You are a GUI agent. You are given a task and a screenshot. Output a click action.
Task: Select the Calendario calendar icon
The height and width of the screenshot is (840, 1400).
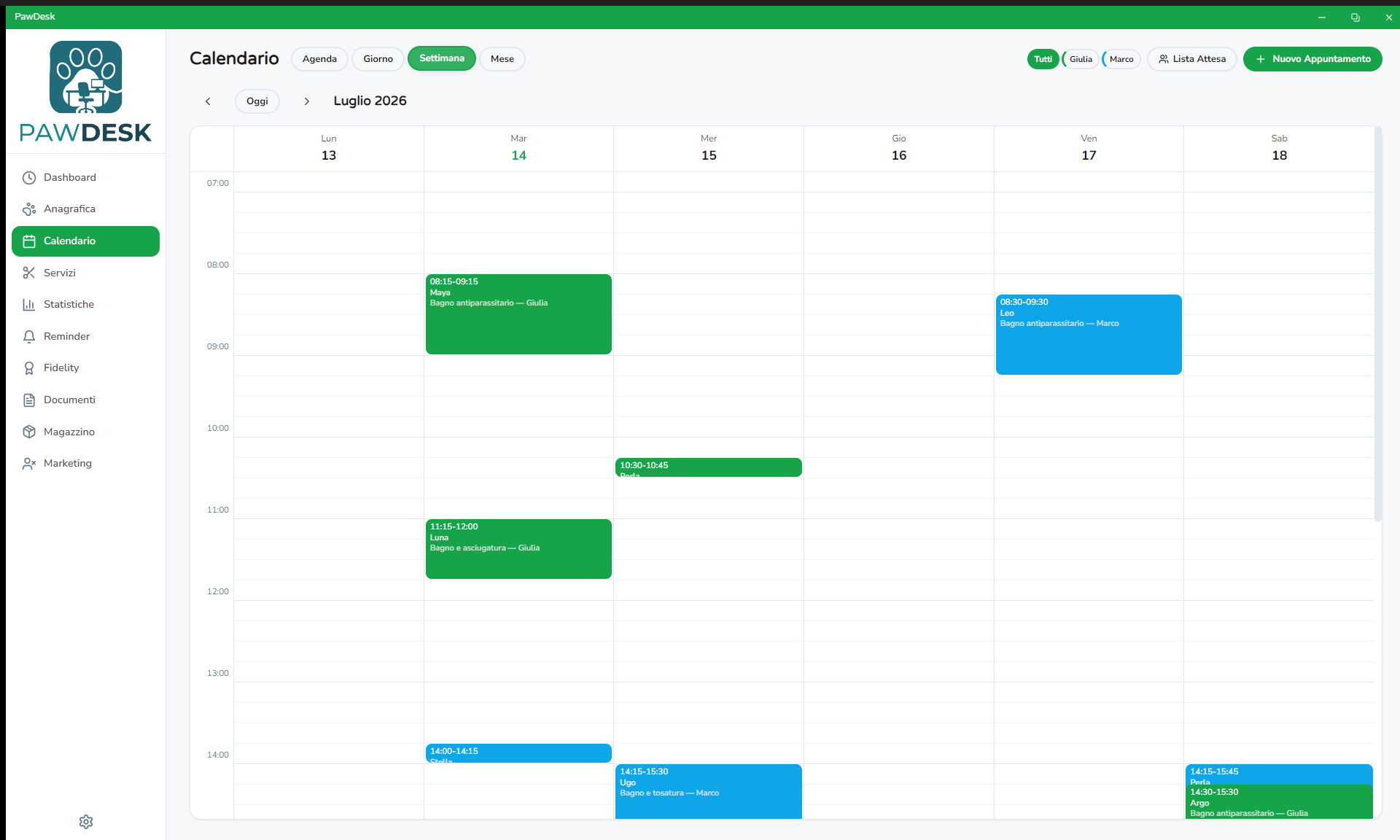pos(29,241)
